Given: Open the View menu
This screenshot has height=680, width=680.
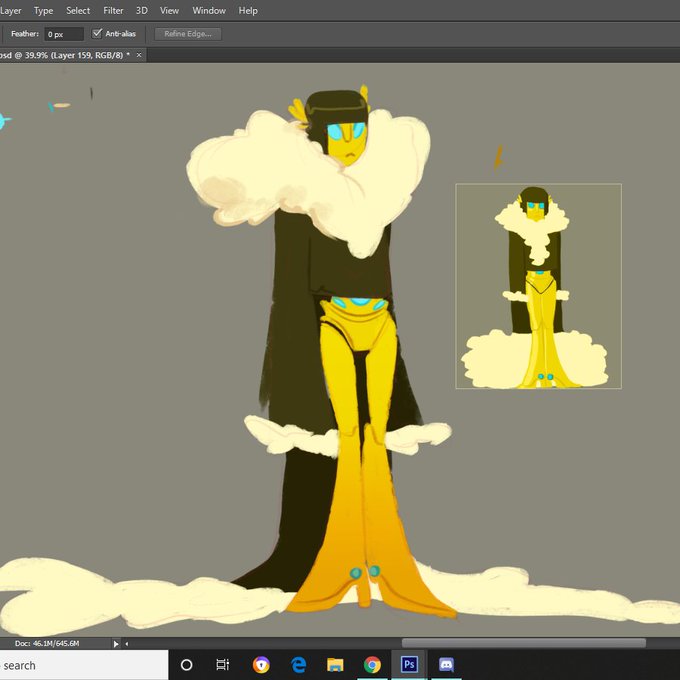Looking at the screenshot, I should [x=169, y=10].
